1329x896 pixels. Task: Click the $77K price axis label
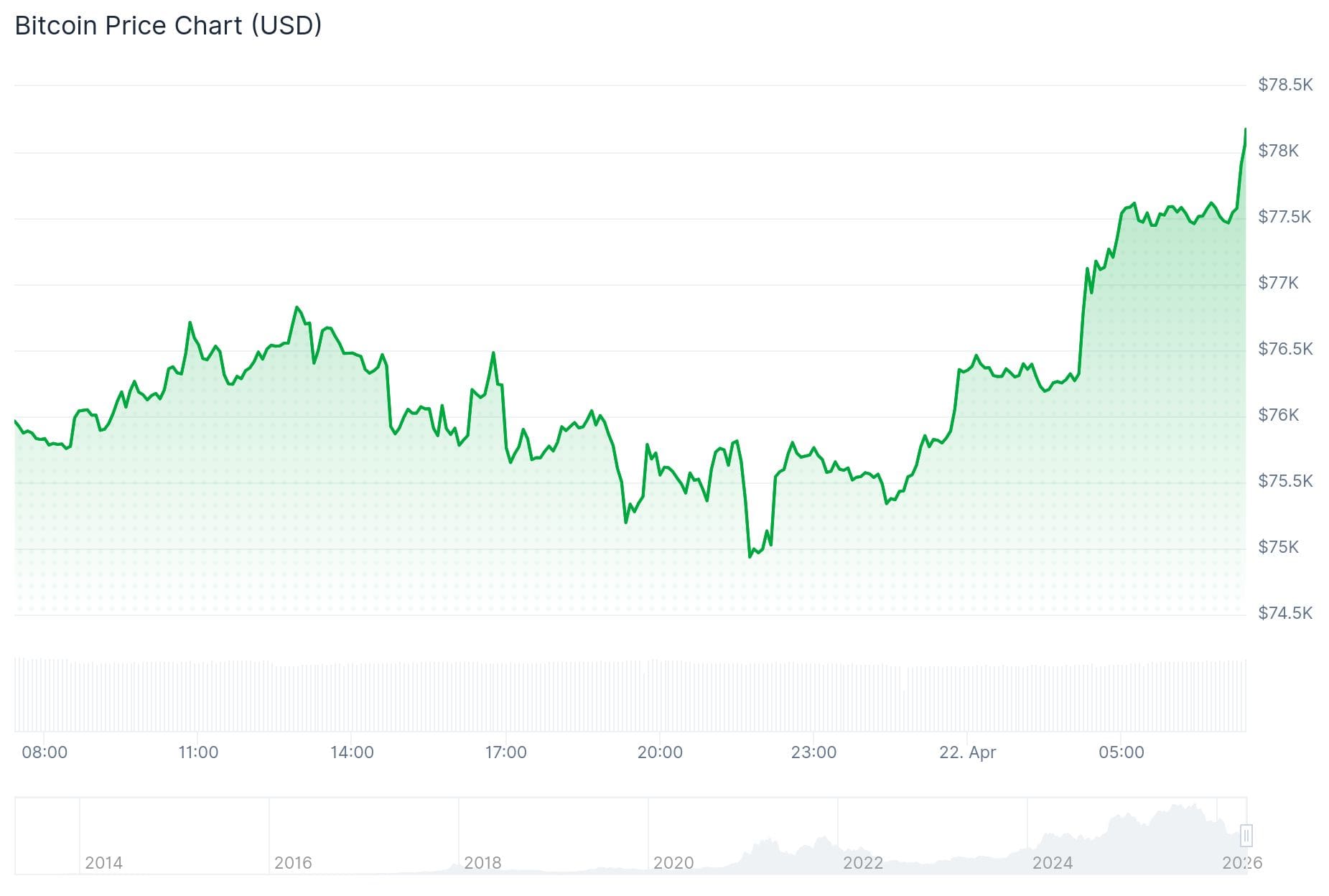click(x=1278, y=283)
